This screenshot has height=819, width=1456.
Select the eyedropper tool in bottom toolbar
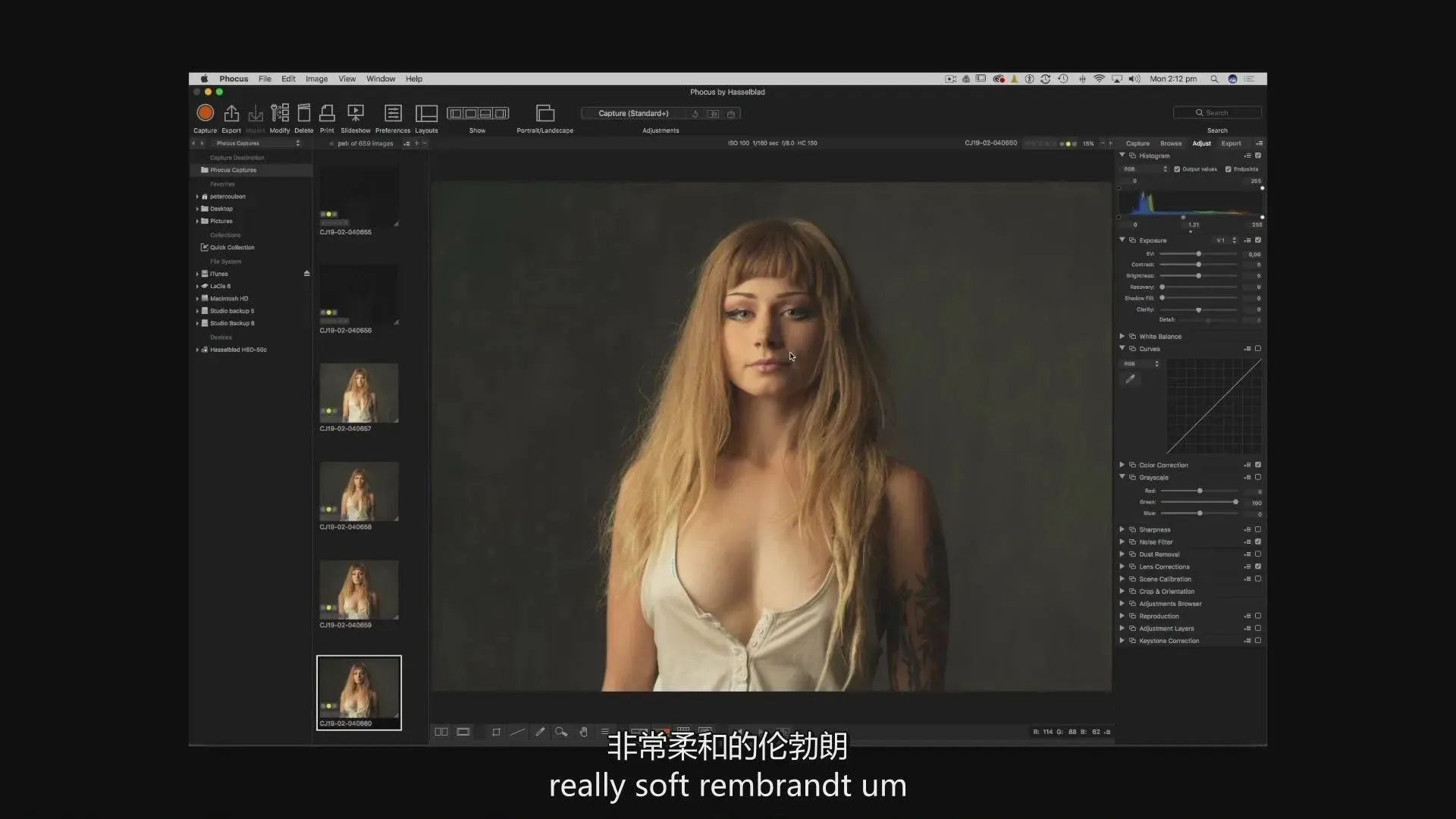point(540,733)
